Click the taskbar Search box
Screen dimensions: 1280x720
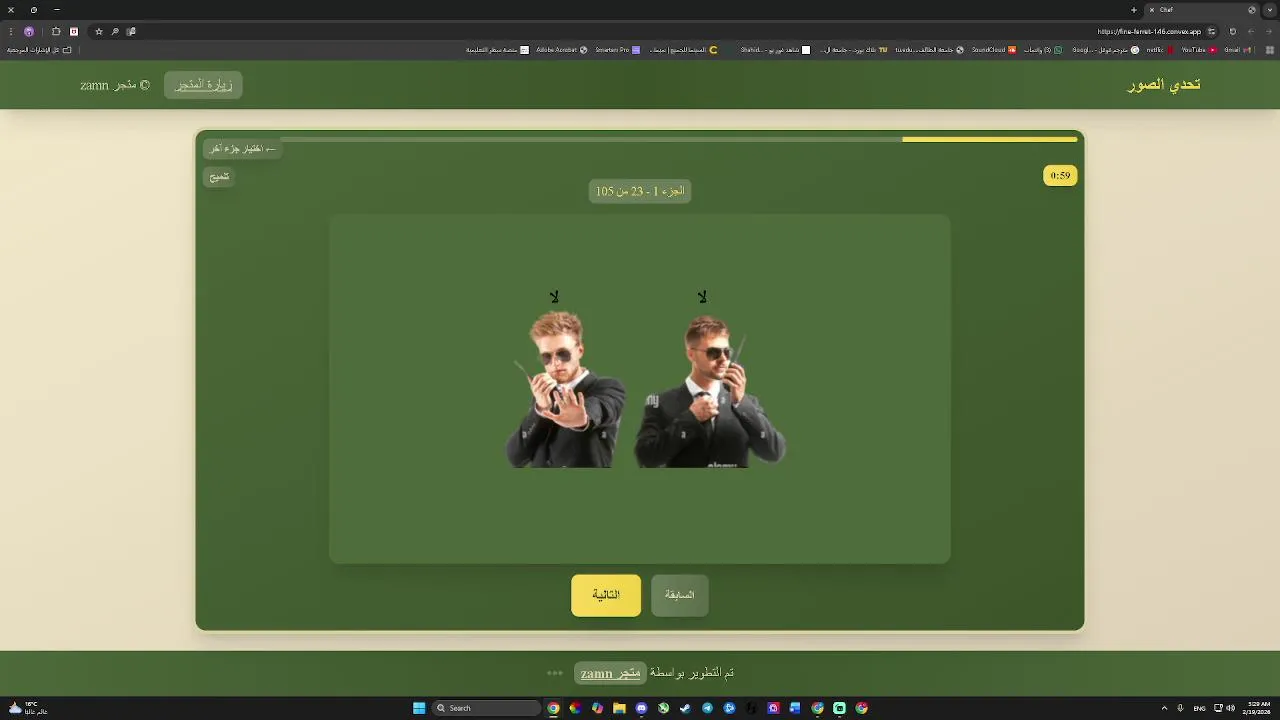(487, 708)
